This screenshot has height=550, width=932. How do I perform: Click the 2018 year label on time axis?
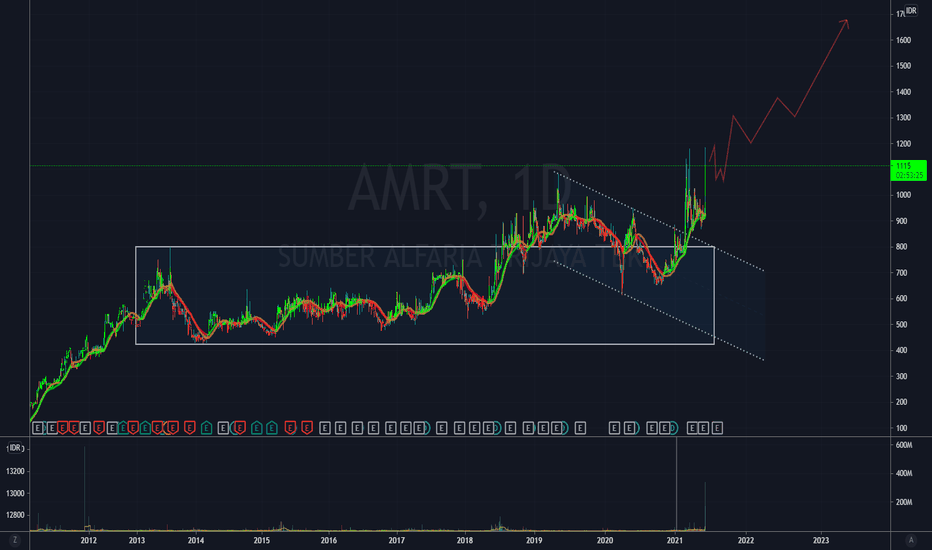[465, 540]
